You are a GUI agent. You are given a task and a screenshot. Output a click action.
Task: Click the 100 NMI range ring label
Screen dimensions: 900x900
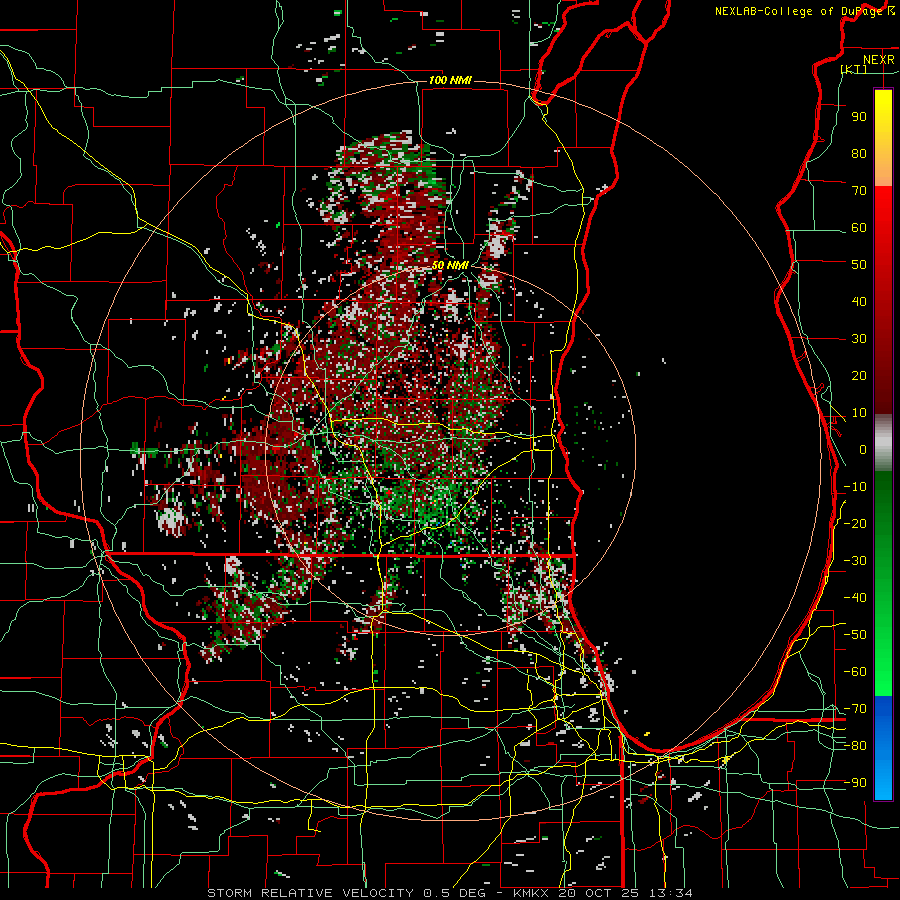tap(450, 80)
